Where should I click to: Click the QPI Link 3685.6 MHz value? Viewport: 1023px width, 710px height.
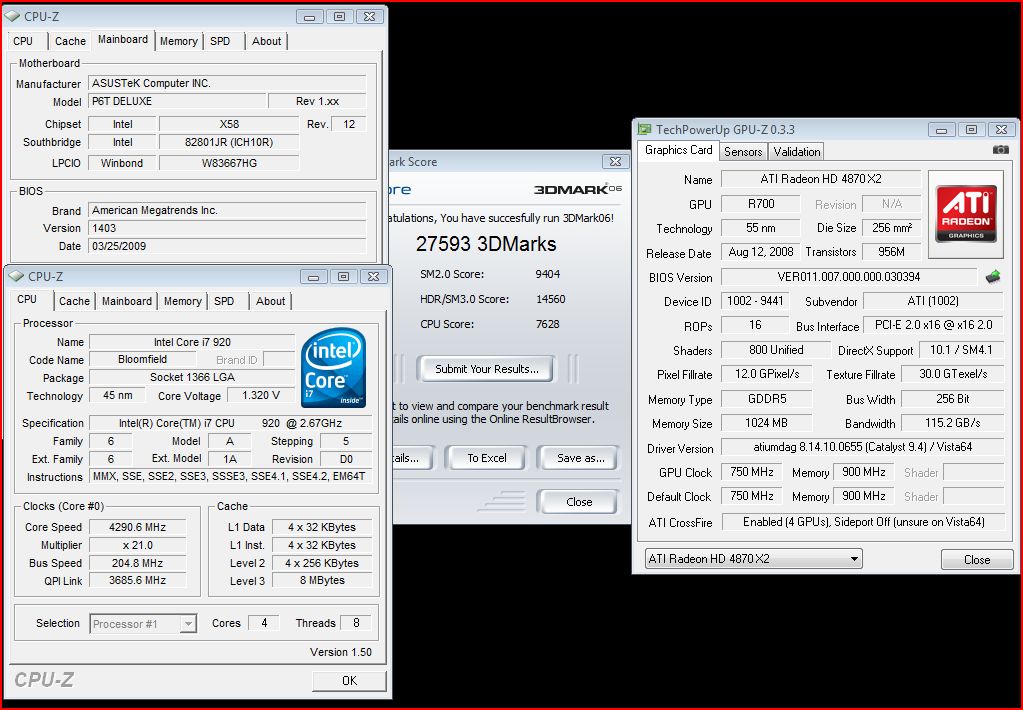138,580
